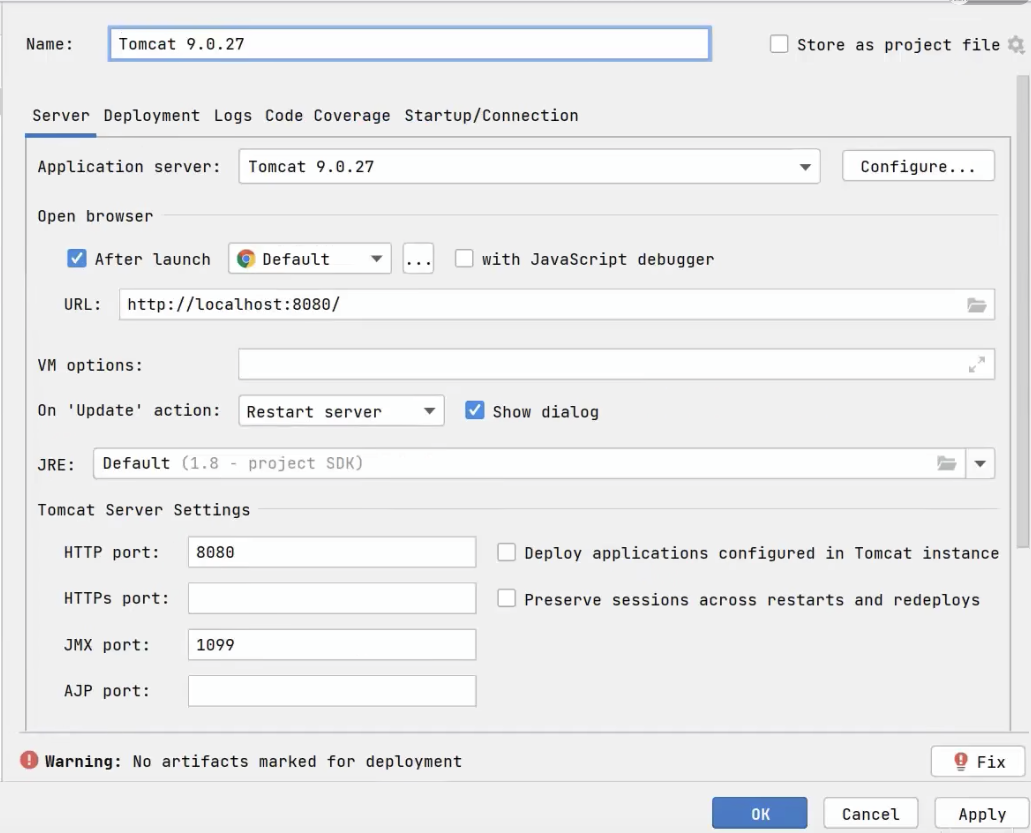The height and width of the screenshot is (833, 1031).
Task: Open the Default browser dropdown
Action: pyautogui.click(x=310, y=258)
